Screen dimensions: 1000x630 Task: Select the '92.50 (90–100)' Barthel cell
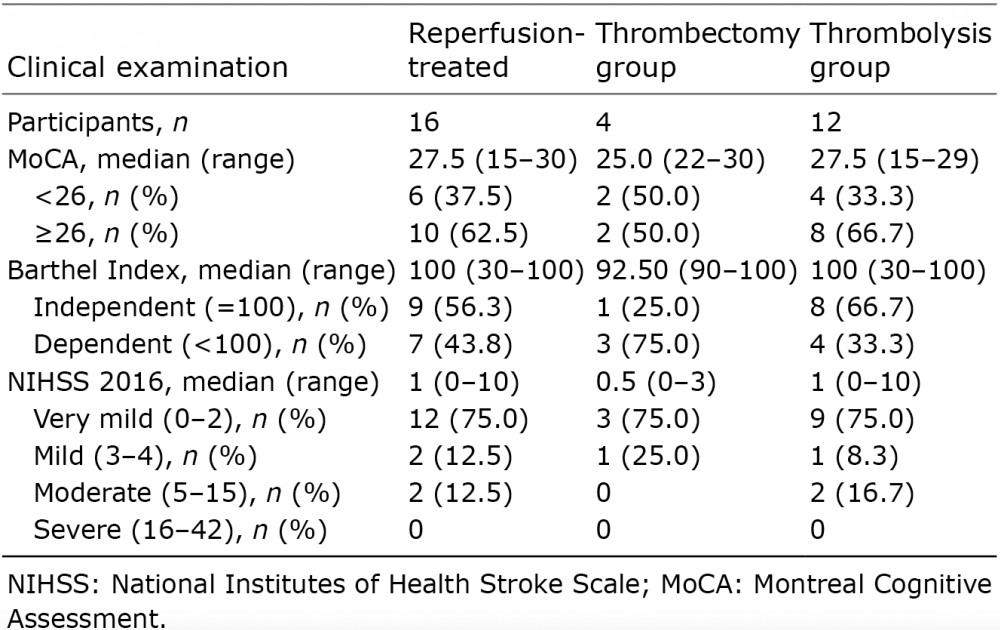tap(696, 271)
